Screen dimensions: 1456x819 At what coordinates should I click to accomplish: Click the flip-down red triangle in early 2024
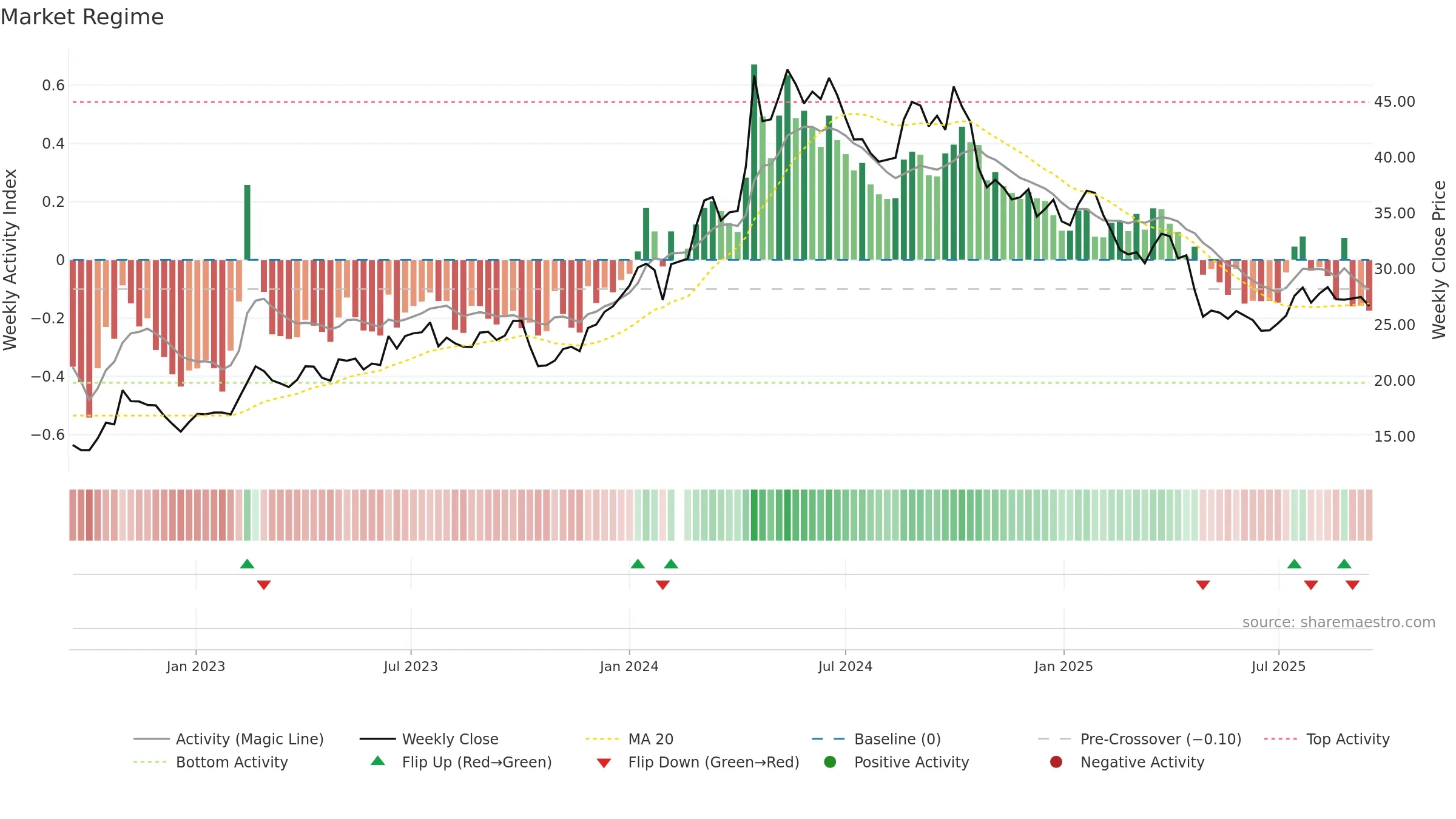[662, 585]
